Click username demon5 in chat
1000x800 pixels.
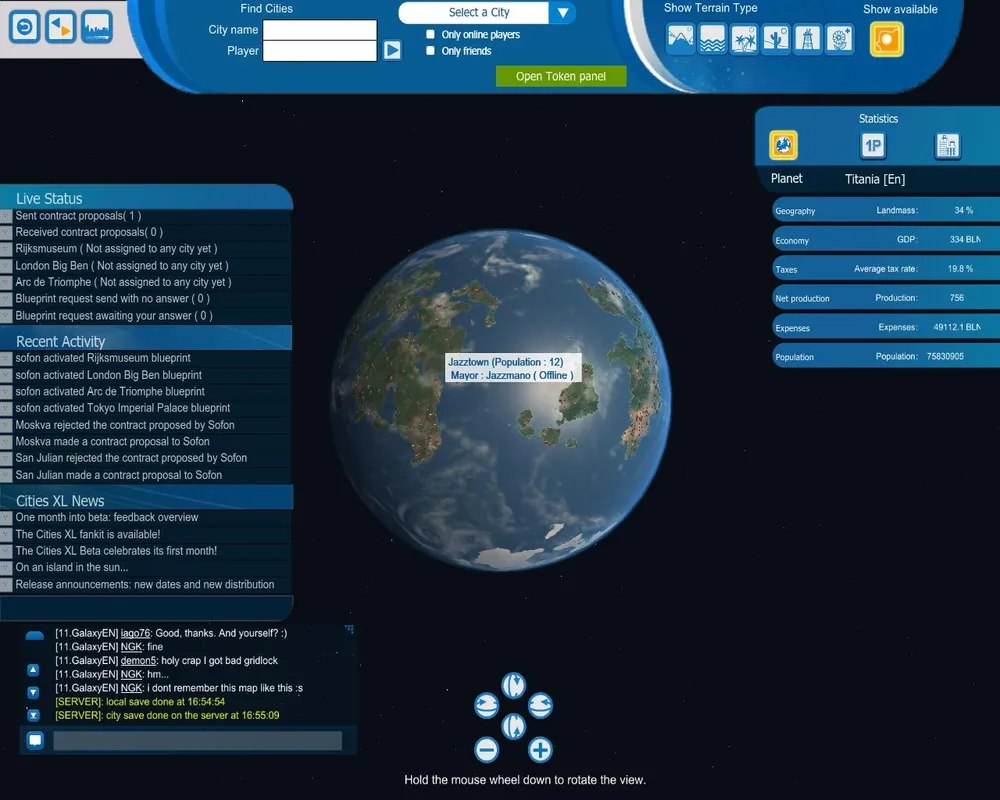tap(138, 661)
